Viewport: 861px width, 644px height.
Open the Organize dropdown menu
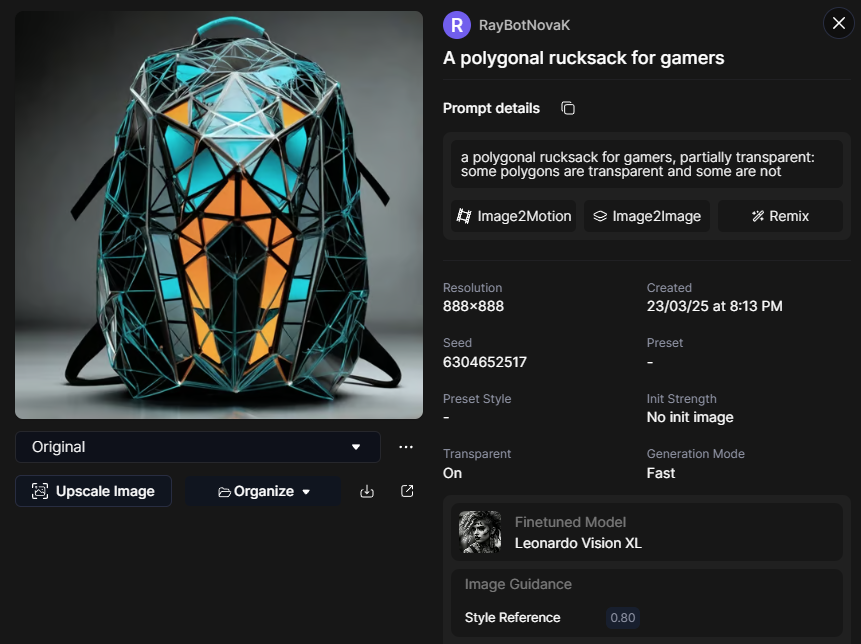tap(264, 491)
